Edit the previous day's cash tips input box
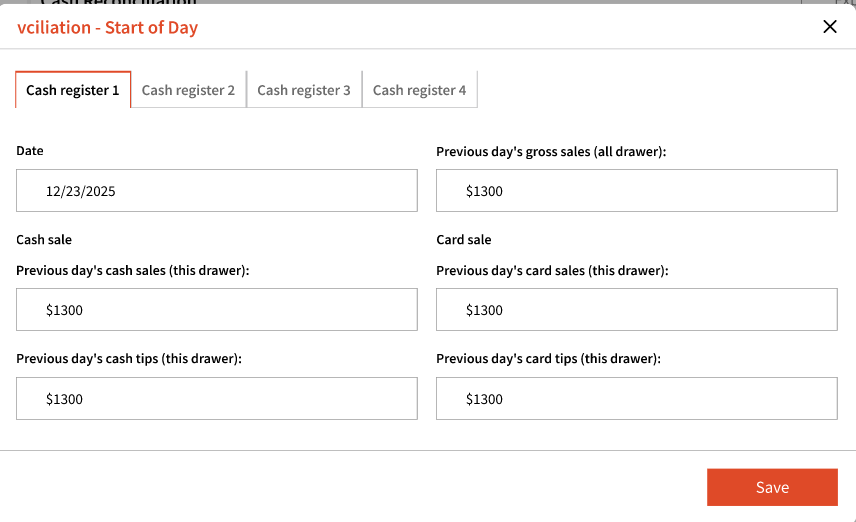The width and height of the screenshot is (856, 522). [x=216, y=399]
